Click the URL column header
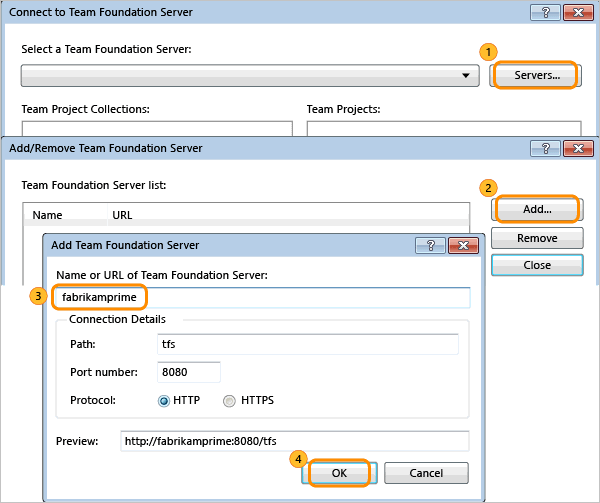Screen dimensions: 600x503 pos(288,215)
